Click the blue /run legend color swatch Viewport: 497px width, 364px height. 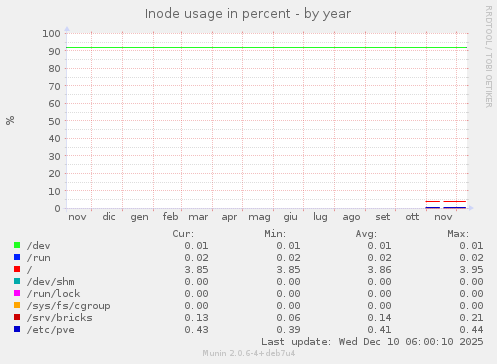pos(17,257)
